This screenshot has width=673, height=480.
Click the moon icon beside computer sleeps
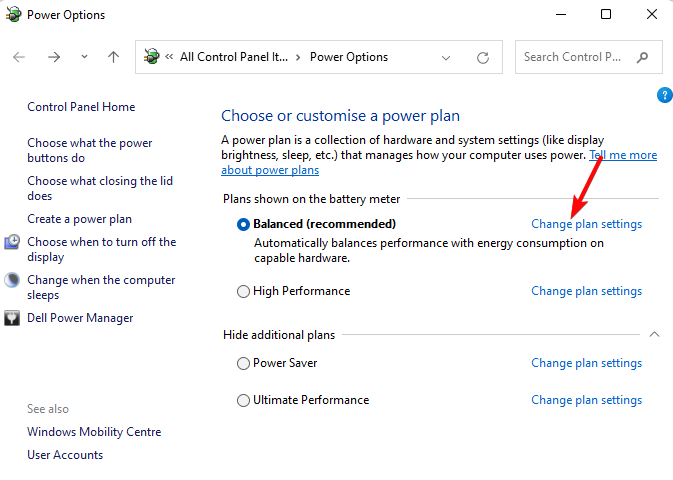(13, 281)
